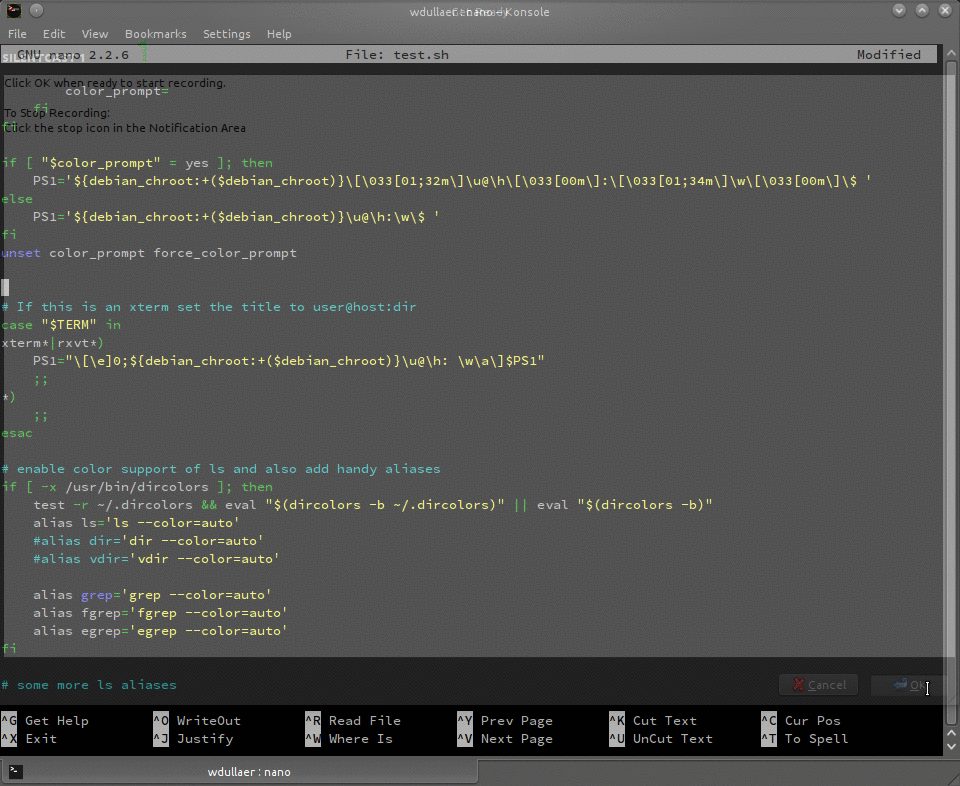Screen dimensions: 960x786
Task: Maximize the Konsole window
Action: pos(922,10)
